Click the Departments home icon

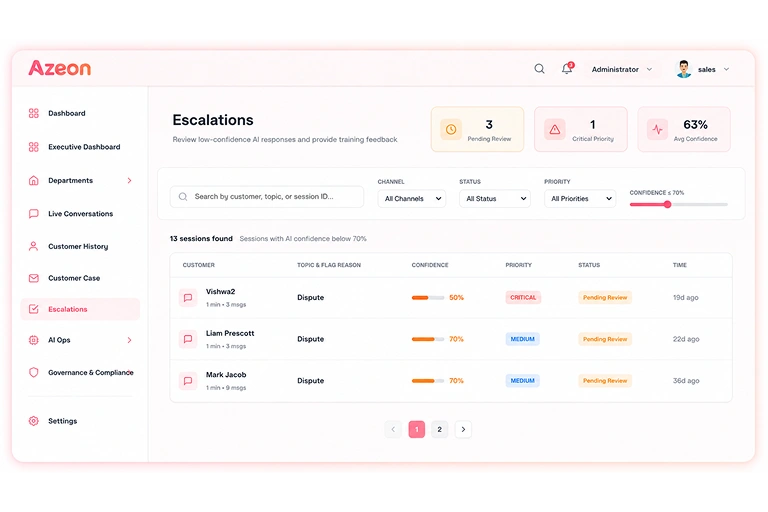33,180
